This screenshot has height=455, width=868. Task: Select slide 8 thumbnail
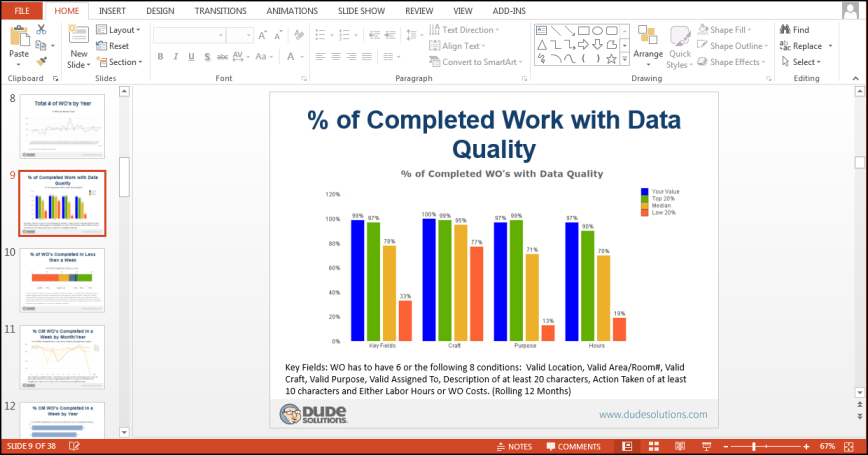click(x=62, y=126)
